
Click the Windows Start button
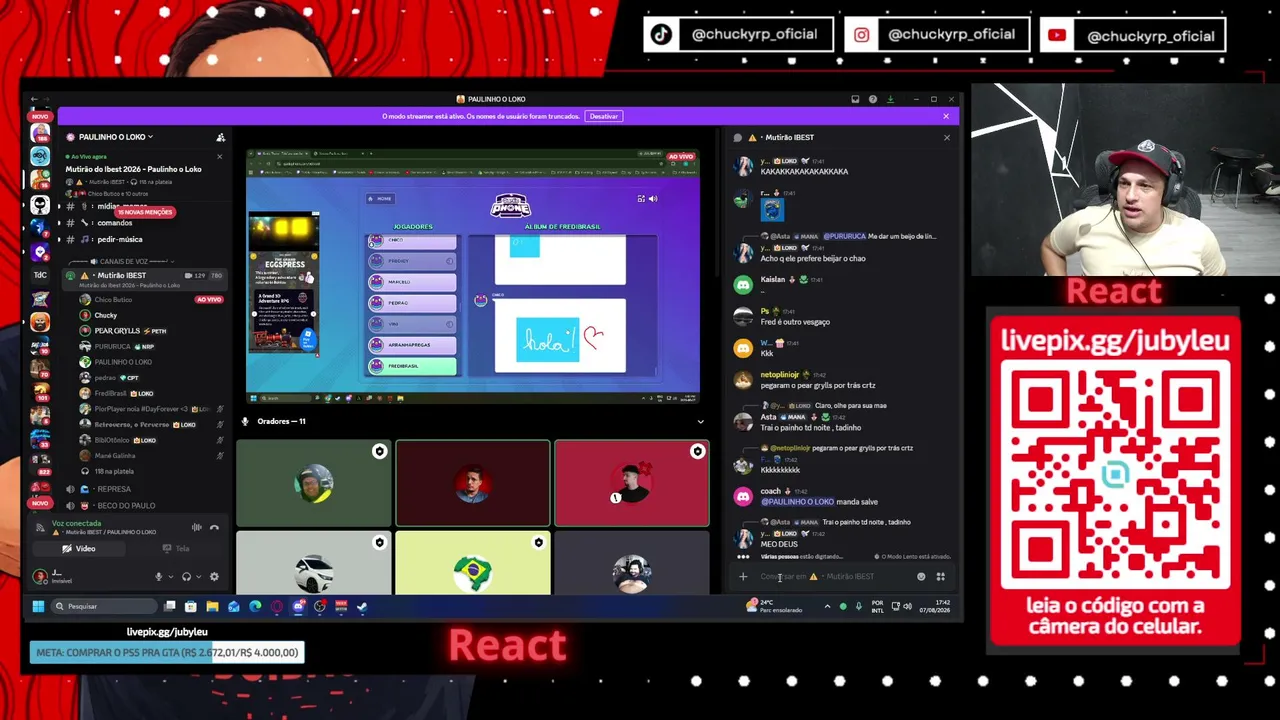coord(38,606)
